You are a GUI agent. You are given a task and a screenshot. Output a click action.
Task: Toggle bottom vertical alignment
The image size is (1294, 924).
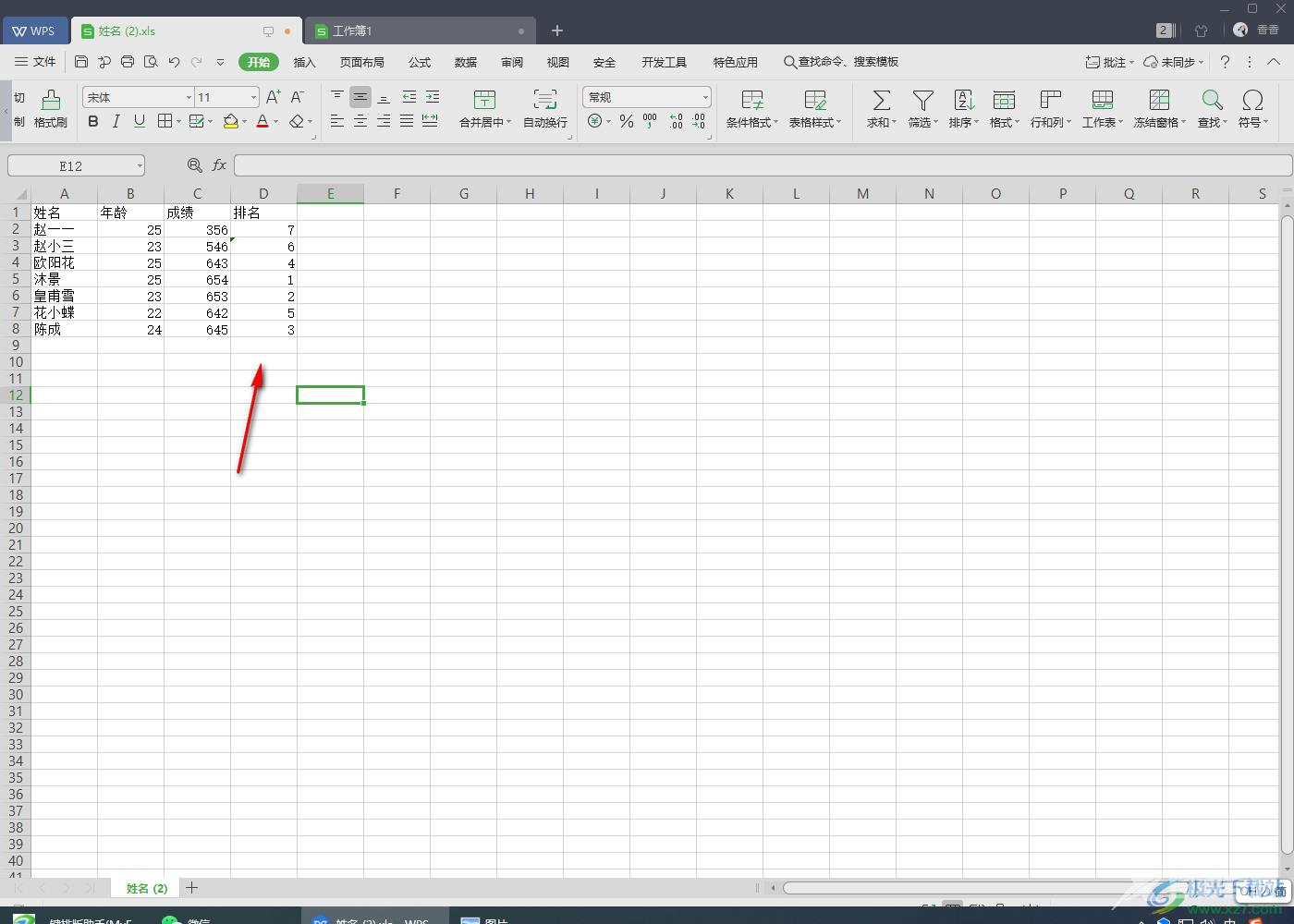pyautogui.click(x=384, y=97)
